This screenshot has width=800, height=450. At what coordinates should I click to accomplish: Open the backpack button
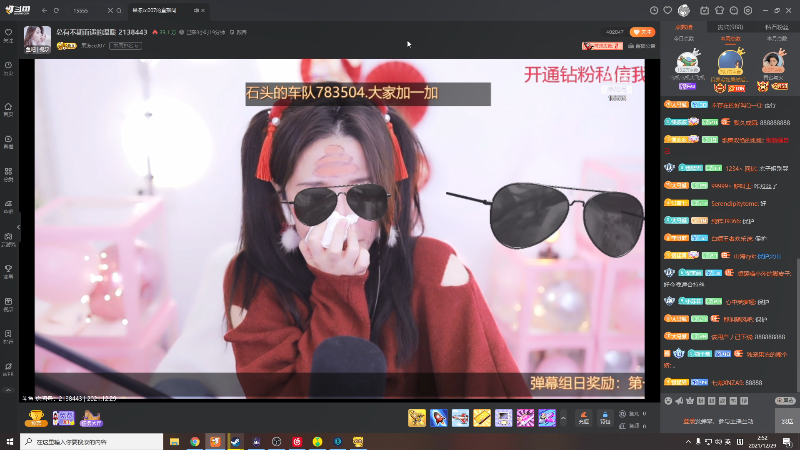pyautogui.click(x=605, y=418)
